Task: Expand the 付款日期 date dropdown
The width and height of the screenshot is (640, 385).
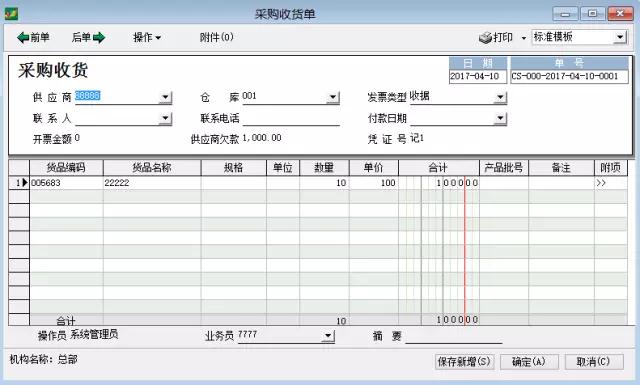Action: pyautogui.click(x=500, y=118)
